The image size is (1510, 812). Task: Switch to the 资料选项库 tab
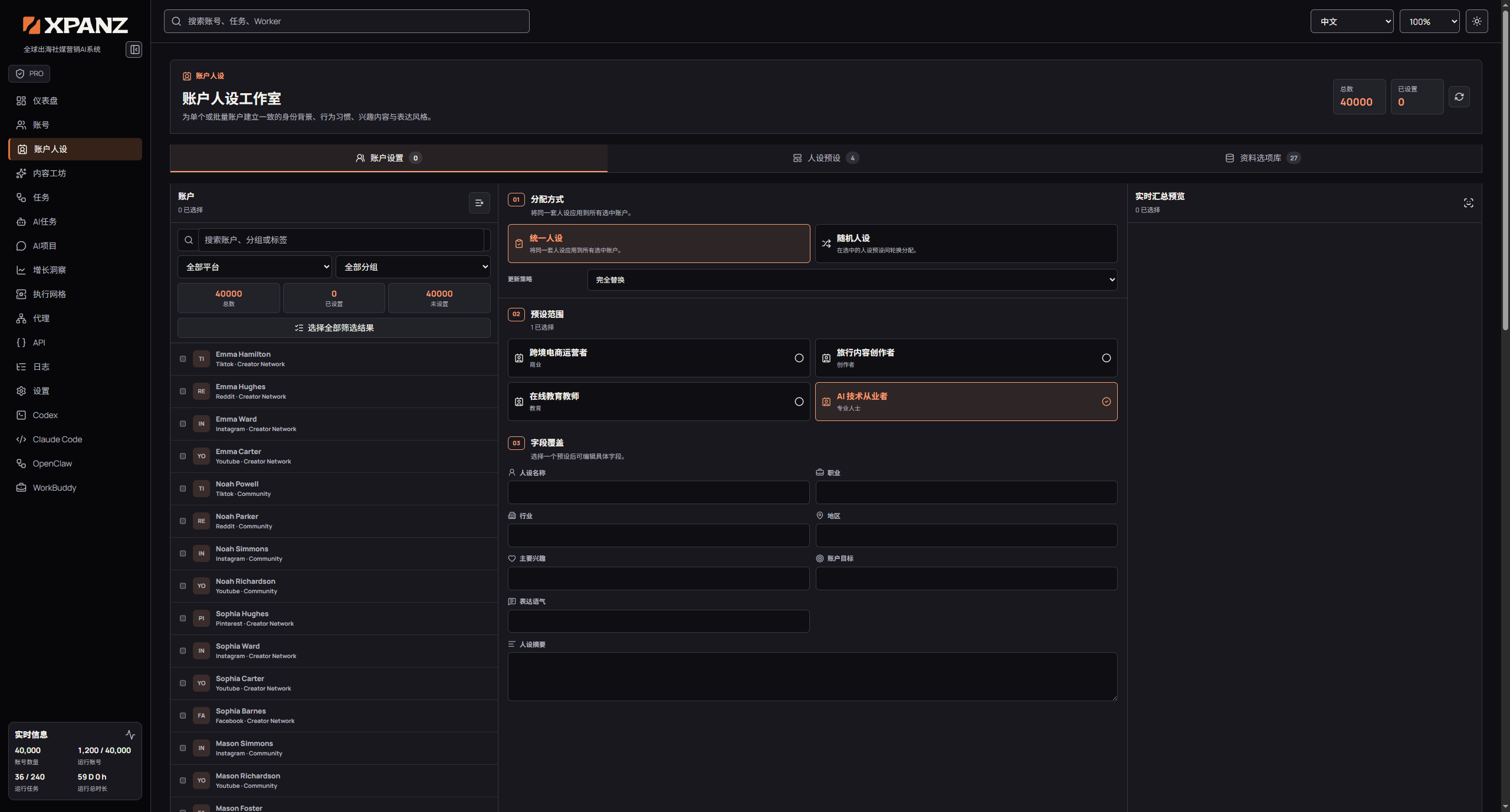(x=1262, y=158)
